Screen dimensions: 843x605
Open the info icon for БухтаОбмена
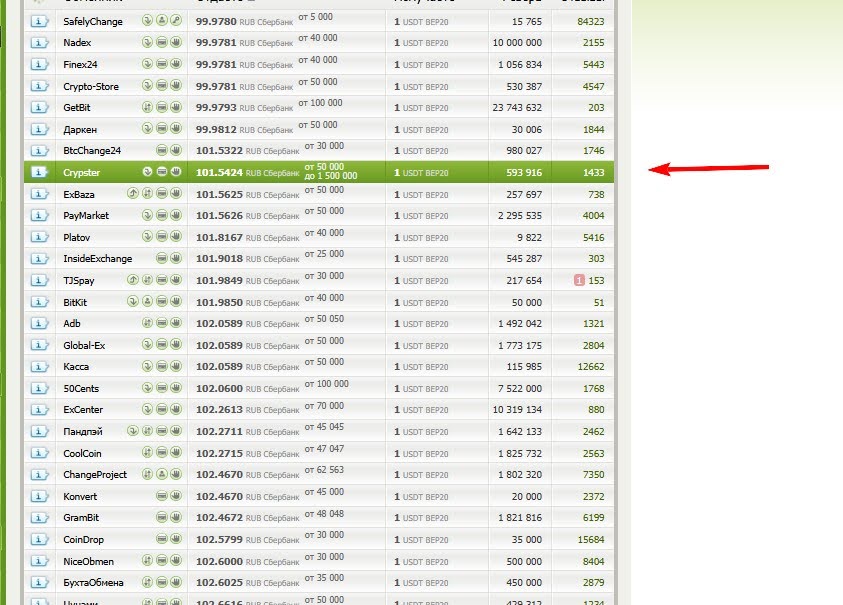[39, 582]
